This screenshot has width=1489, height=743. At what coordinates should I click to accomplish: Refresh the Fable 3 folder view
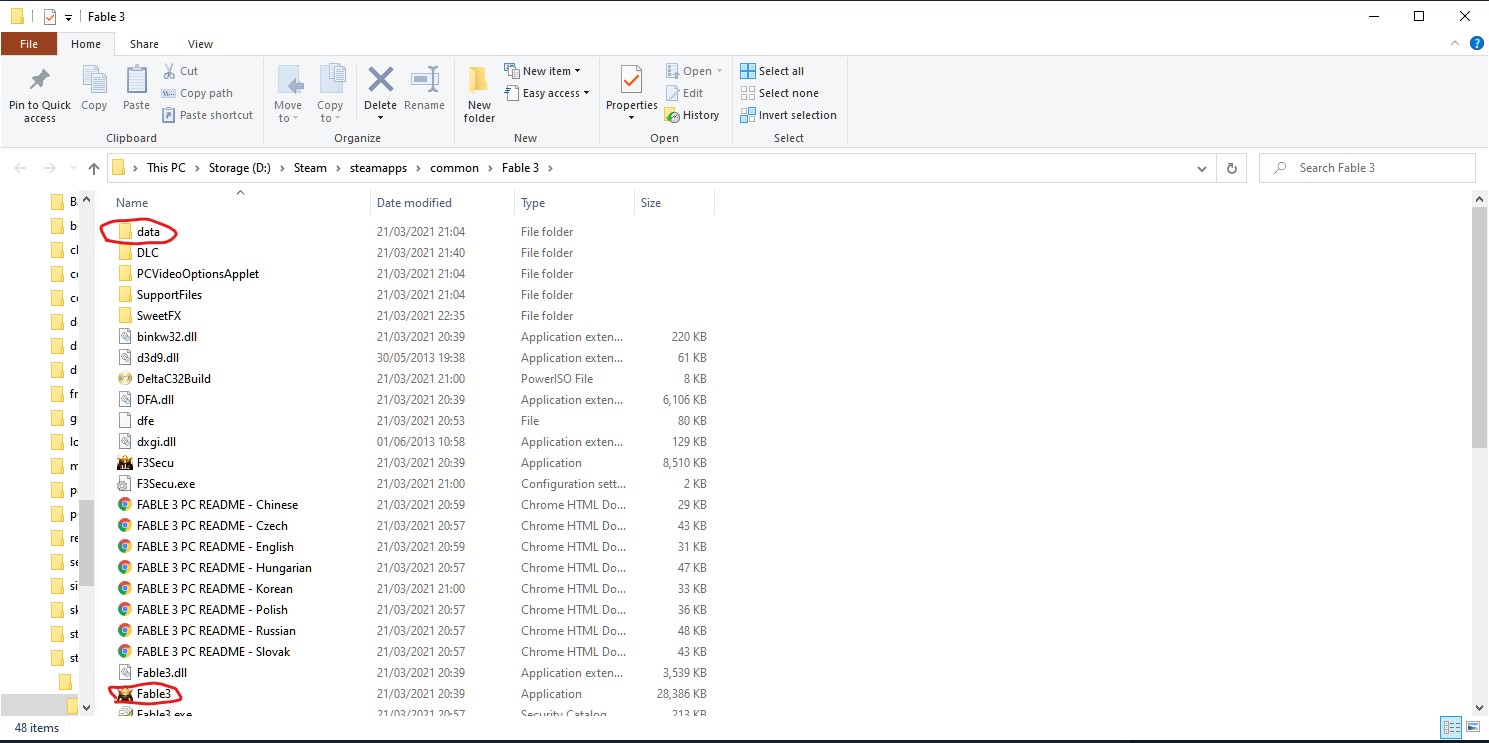click(1231, 168)
